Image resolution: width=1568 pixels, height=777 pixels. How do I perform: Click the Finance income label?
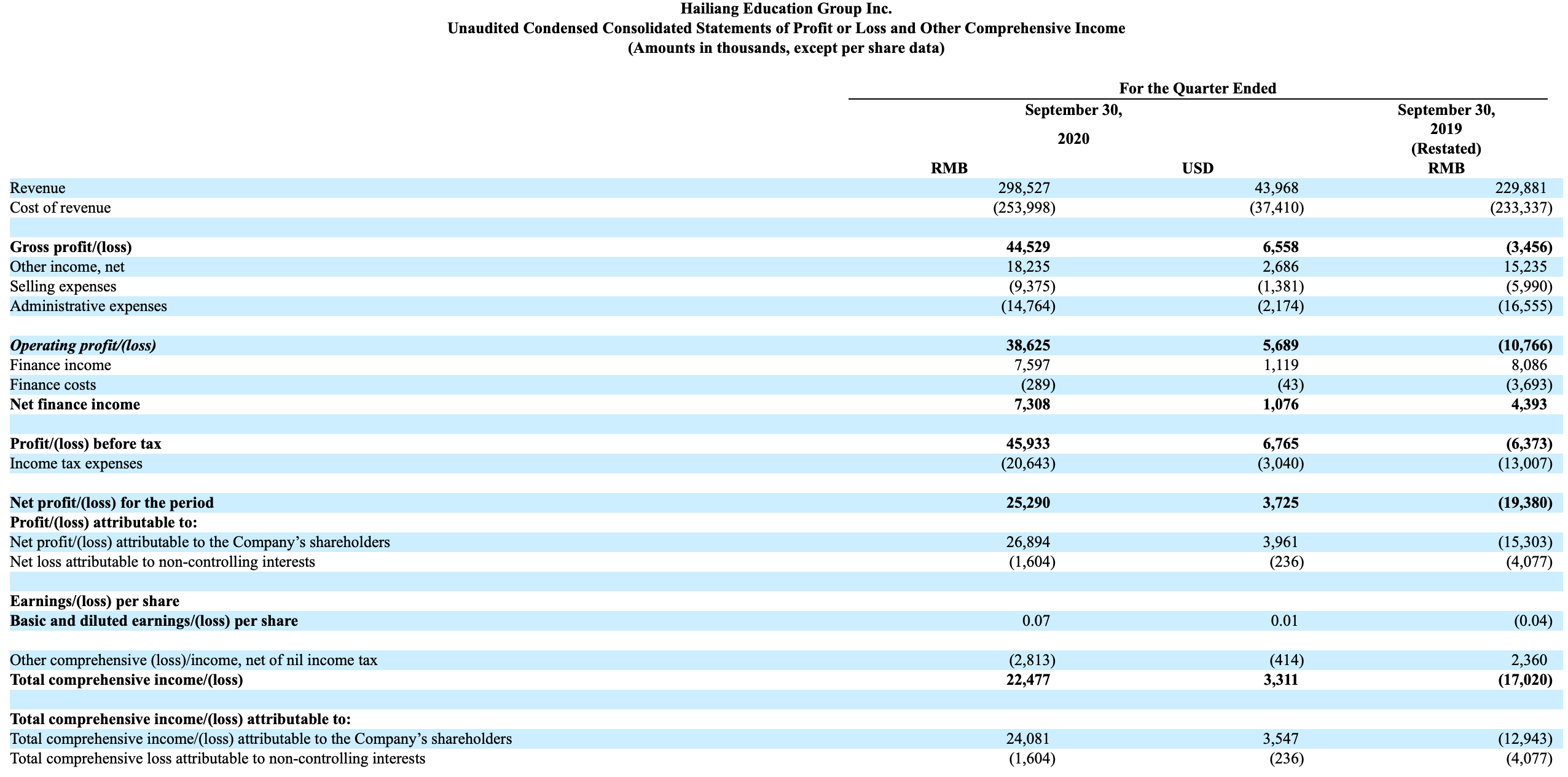coord(60,365)
